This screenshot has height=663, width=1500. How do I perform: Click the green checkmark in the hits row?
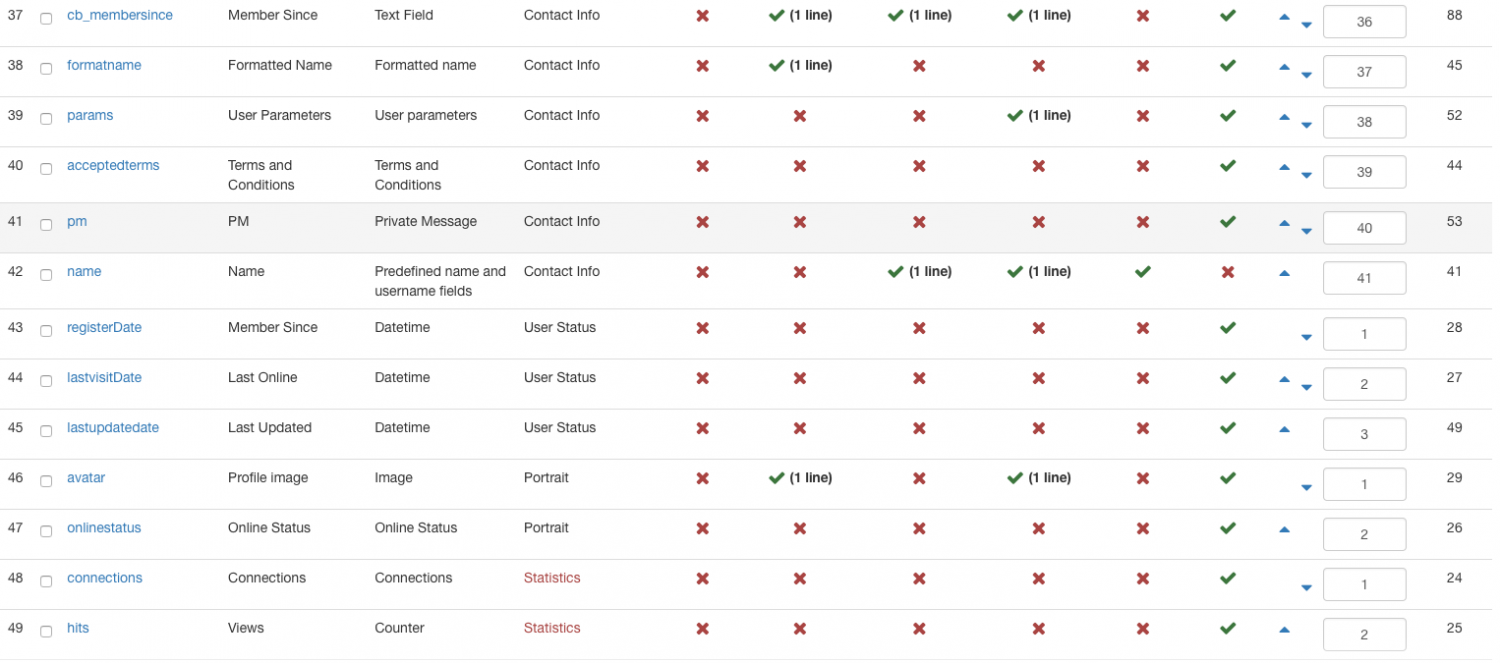(1228, 628)
